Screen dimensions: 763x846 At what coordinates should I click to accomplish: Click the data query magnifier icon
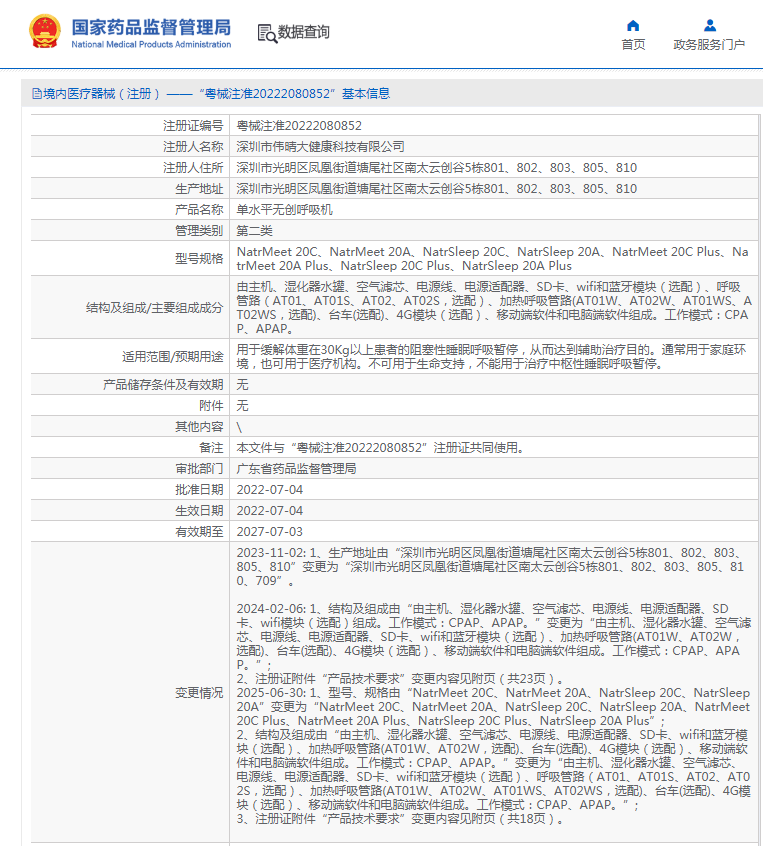tap(266, 33)
